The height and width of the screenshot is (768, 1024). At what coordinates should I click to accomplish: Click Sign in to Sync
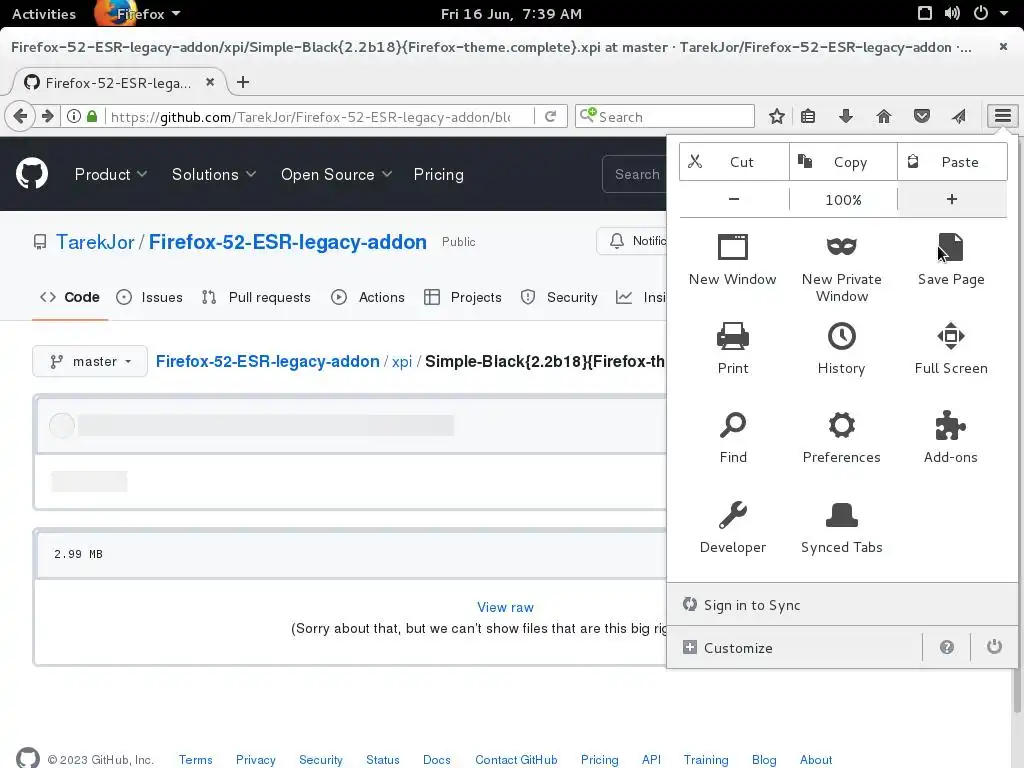pyautogui.click(x=842, y=605)
